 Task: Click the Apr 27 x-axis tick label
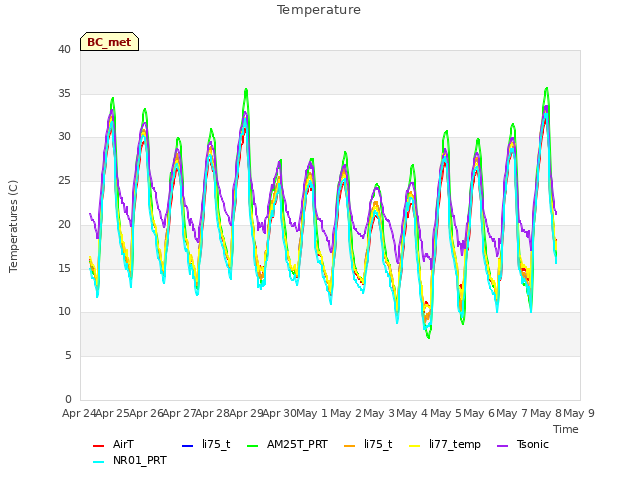click(179, 413)
